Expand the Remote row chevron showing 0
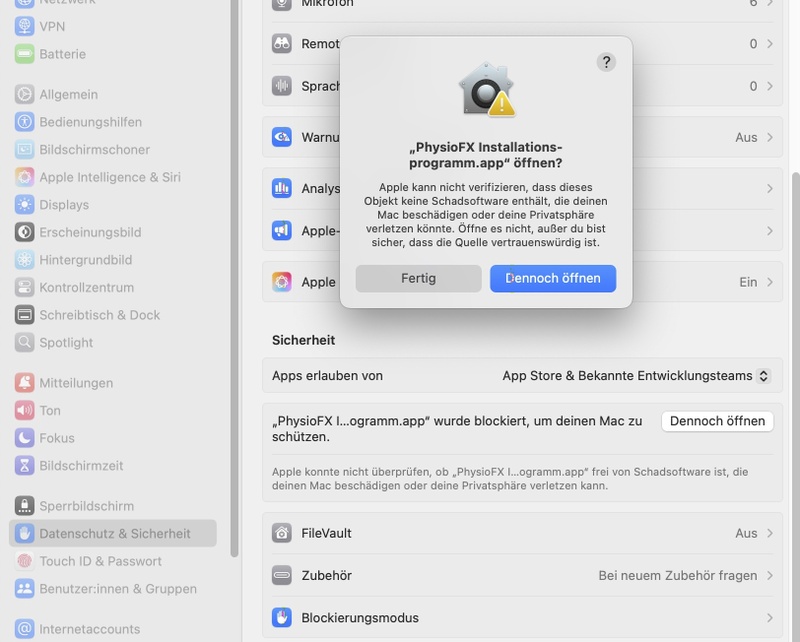800x642 pixels. click(x=770, y=44)
